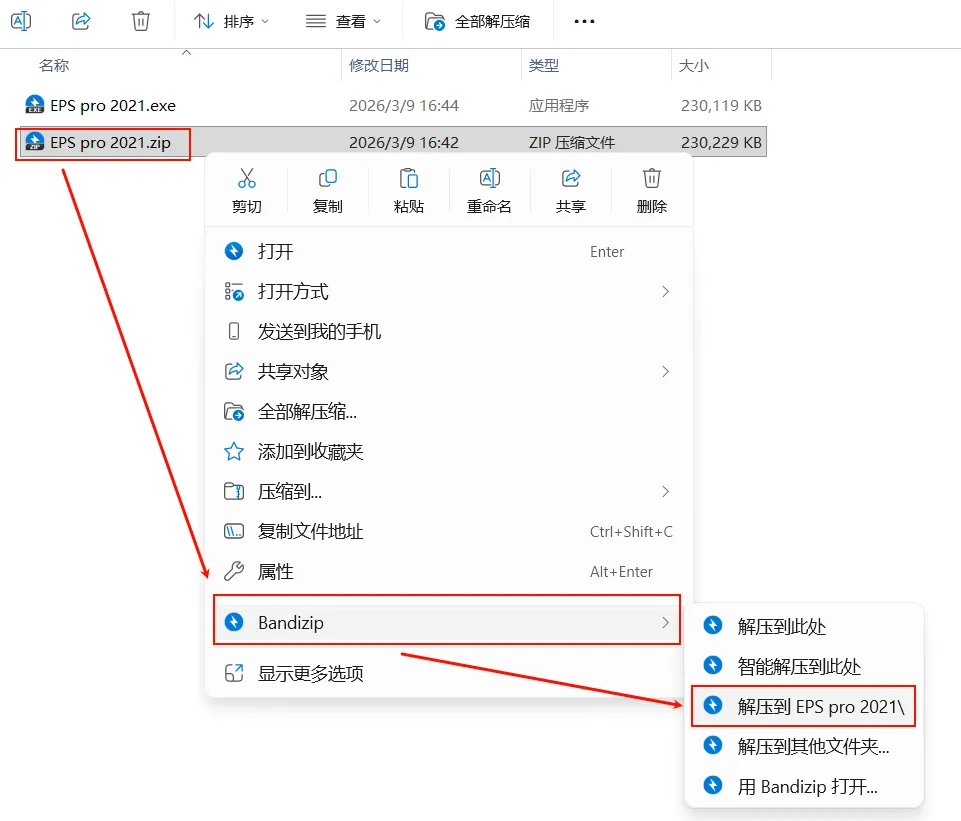
Task: Select 解压到 EPS pro 2021\ option
Action: (x=803, y=706)
